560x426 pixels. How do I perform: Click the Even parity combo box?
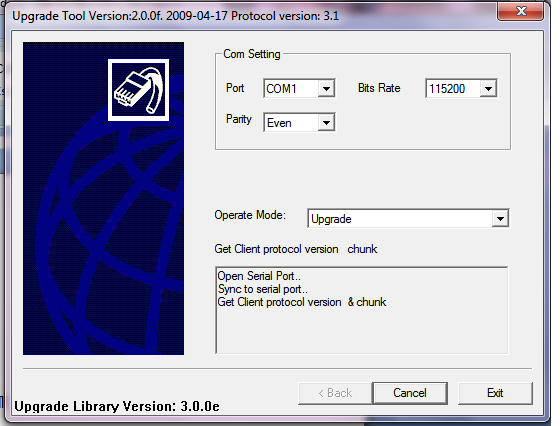coord(299,122)
